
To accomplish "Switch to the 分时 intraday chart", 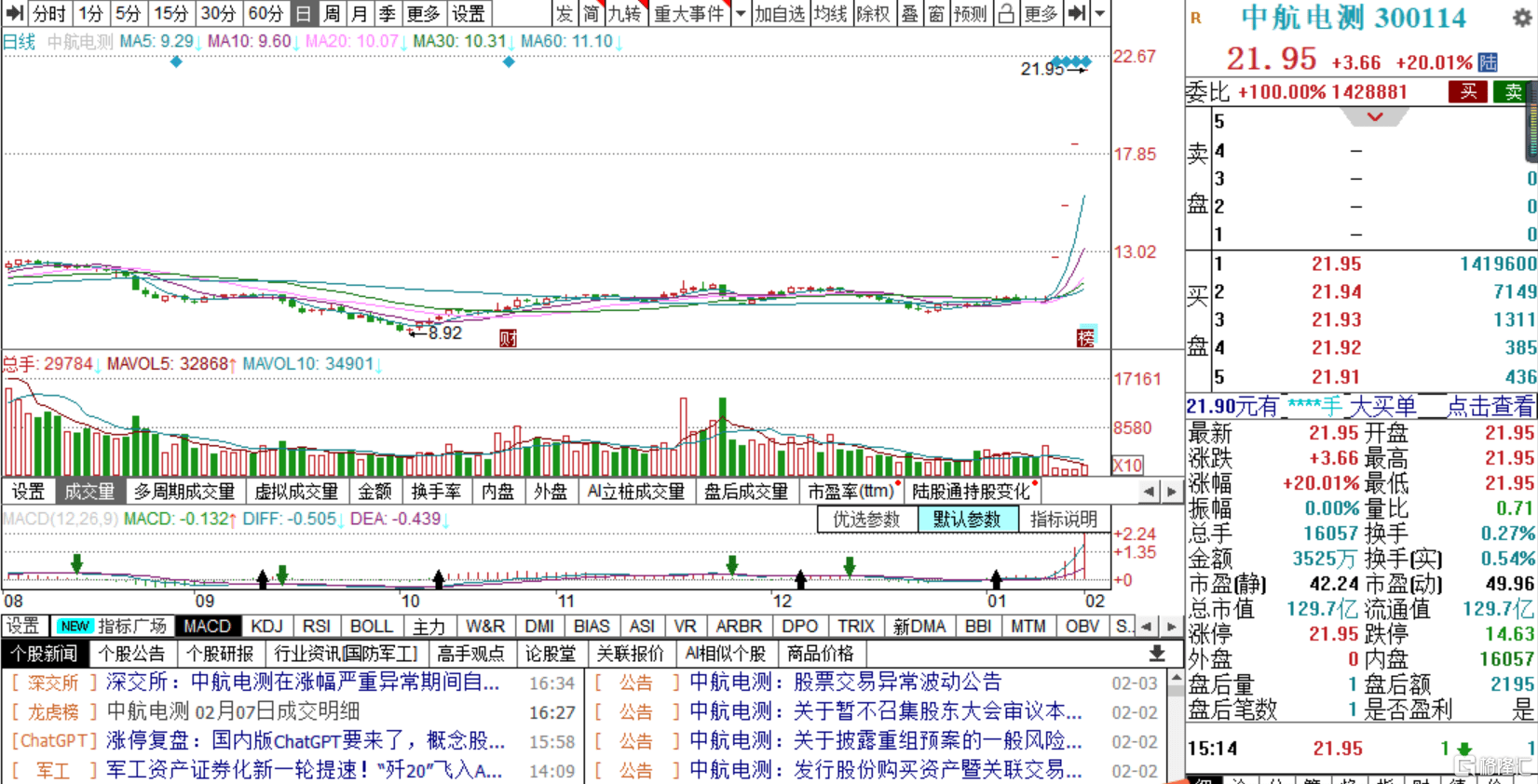I will (x=49, y=13).
